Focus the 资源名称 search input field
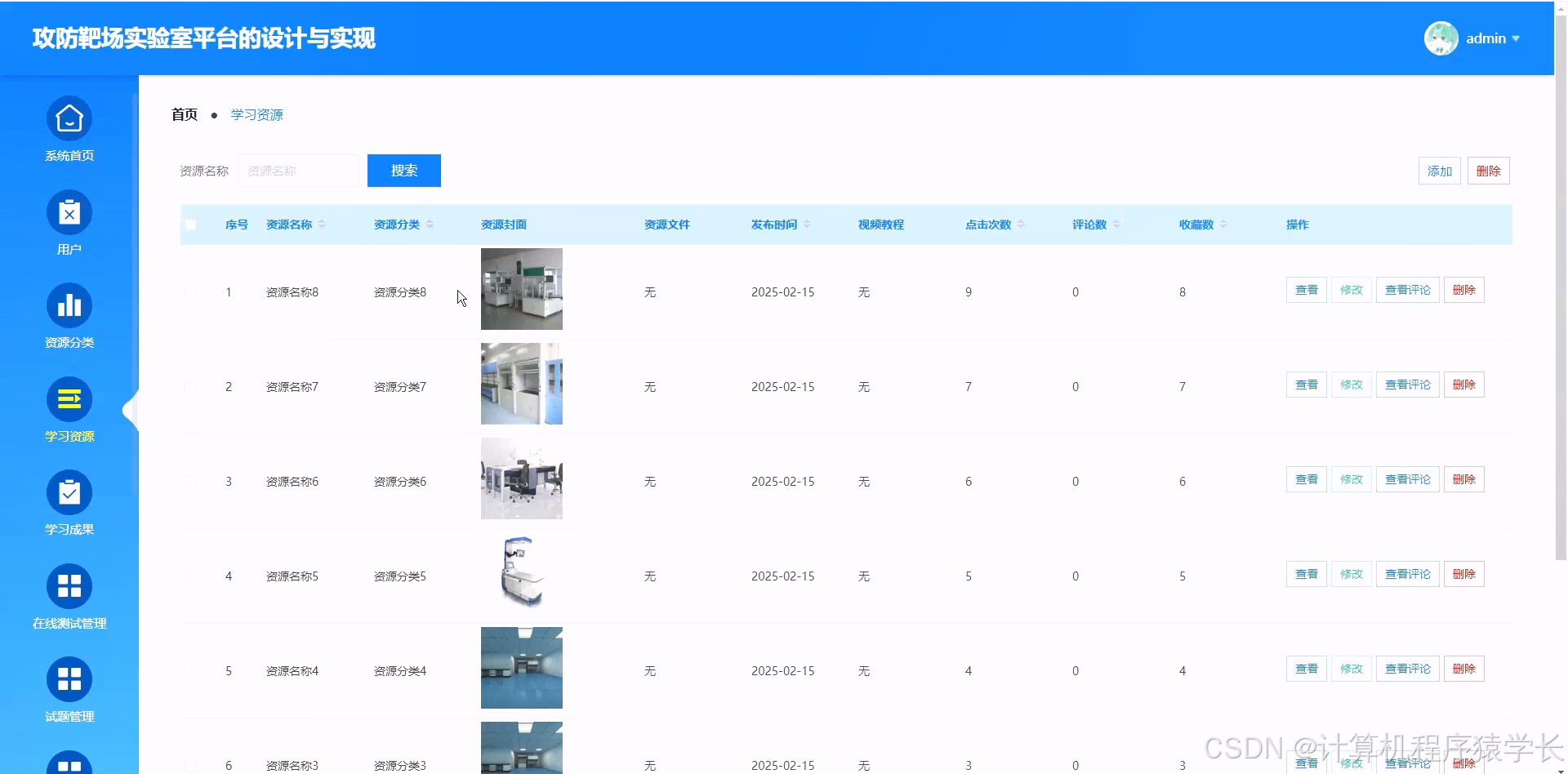 tap(298, 171)
